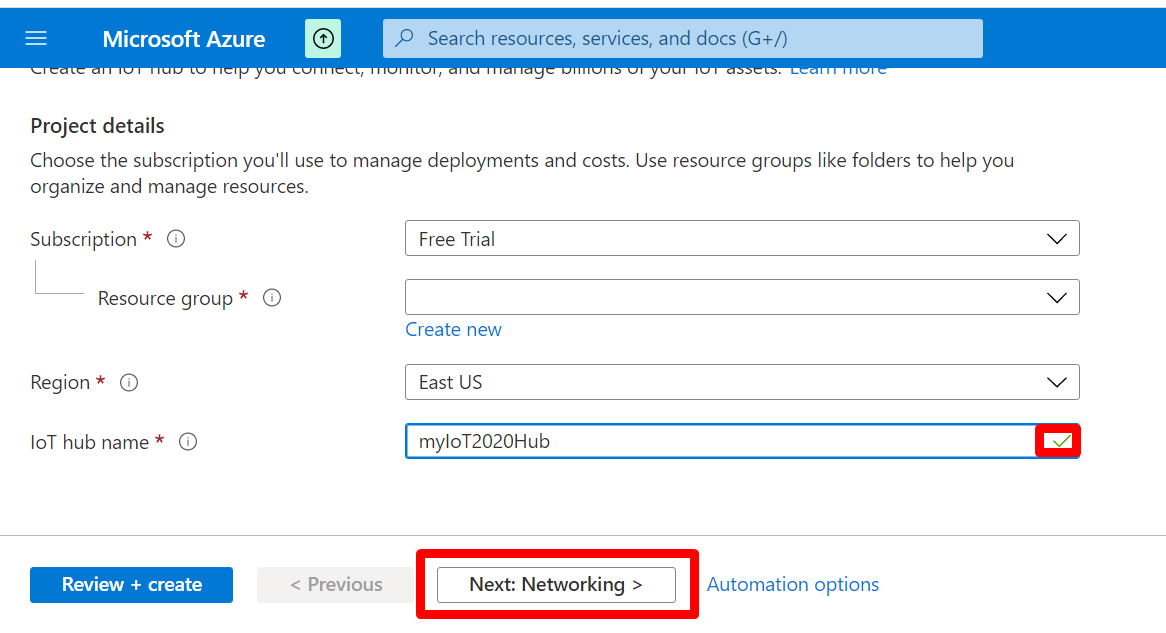This screenshot has height=633, width=1166.
Task: Click the Review + create button
Action: (x=132, y=585)
